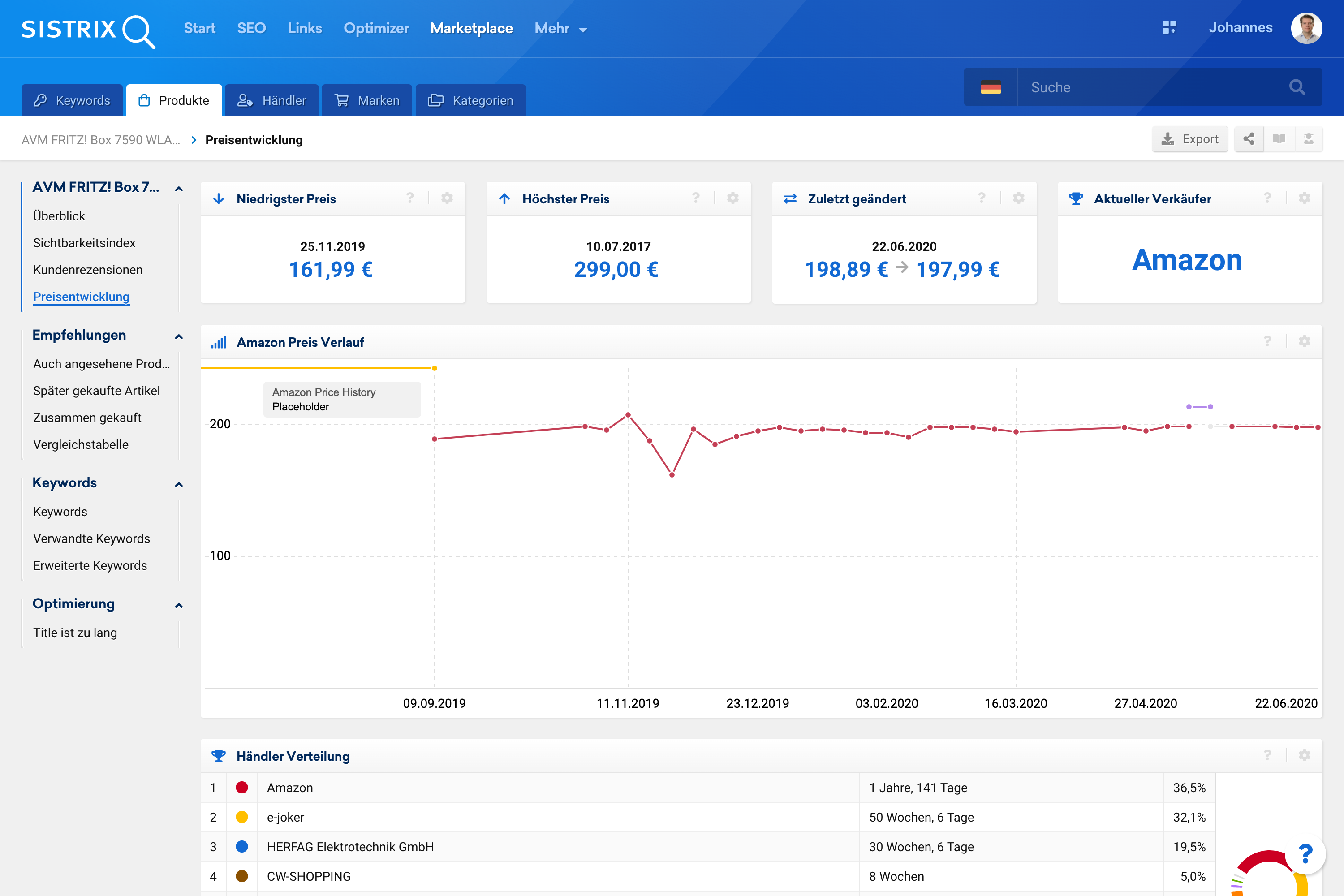This screenshot has width=1344, height=896.
Task: Click the red Amazon color dot in table
Action: 242,788
